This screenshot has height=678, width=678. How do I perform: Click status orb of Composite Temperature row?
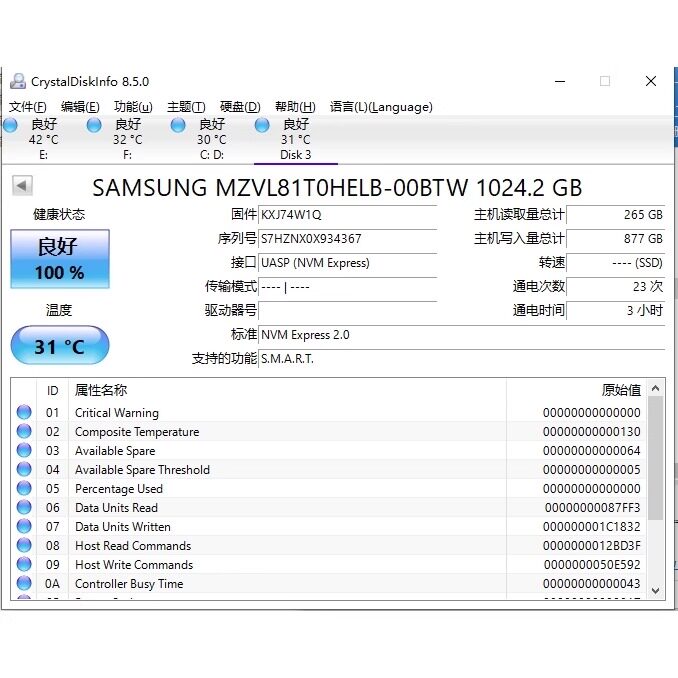coord(24,431)
